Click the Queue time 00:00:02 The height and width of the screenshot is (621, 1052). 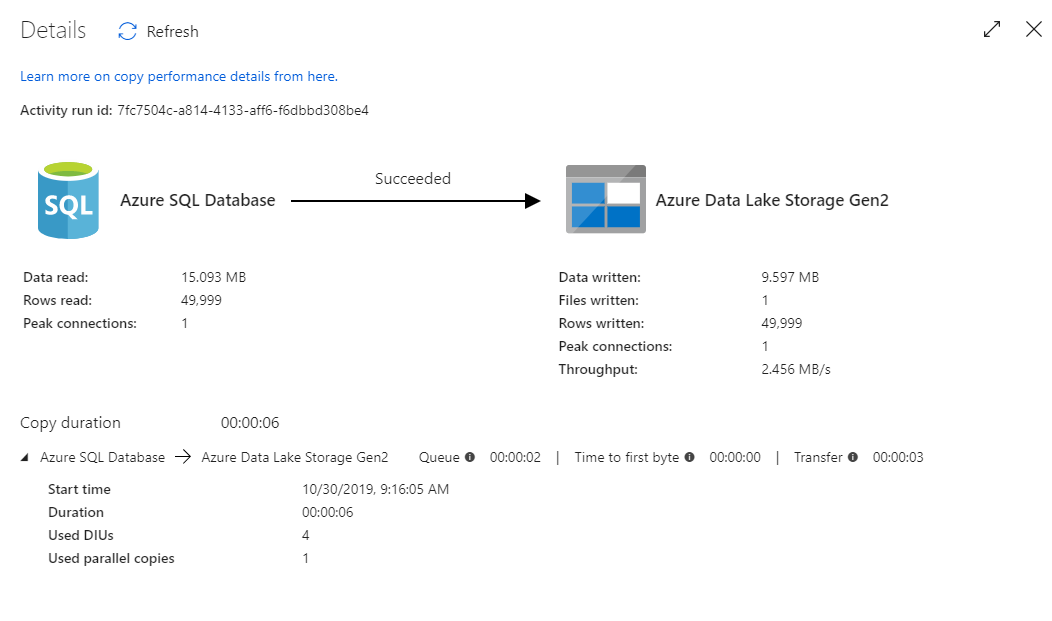point(515,457)
